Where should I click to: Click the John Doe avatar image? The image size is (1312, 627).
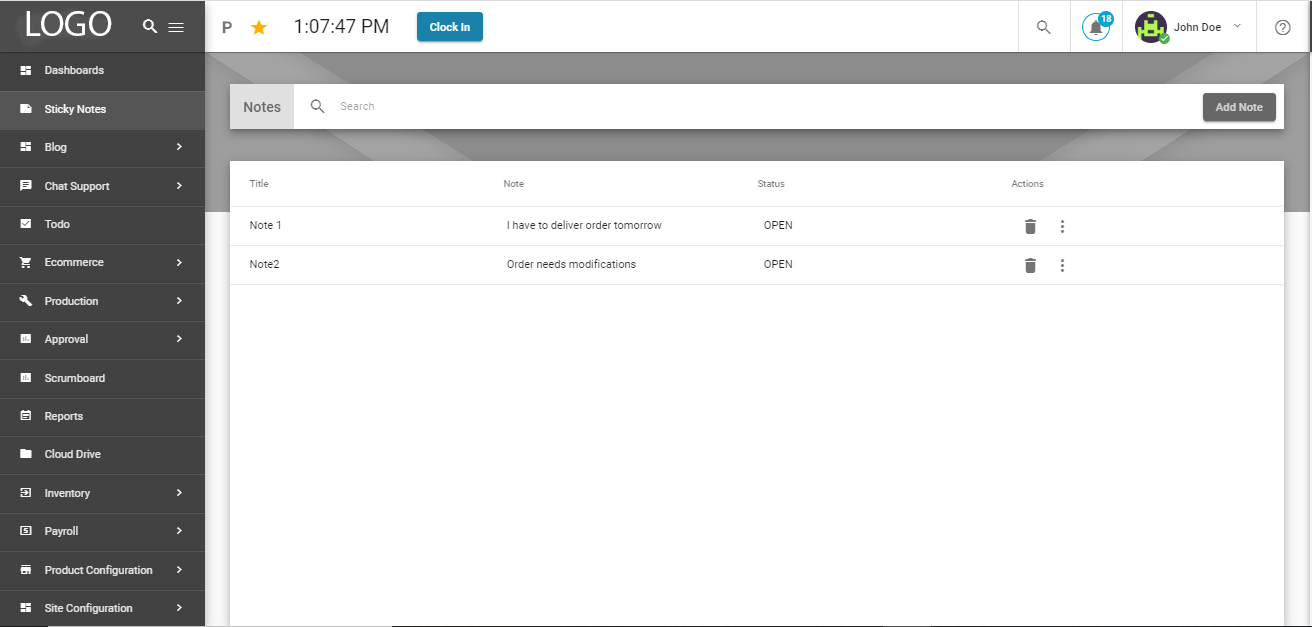coord(1152,27)
